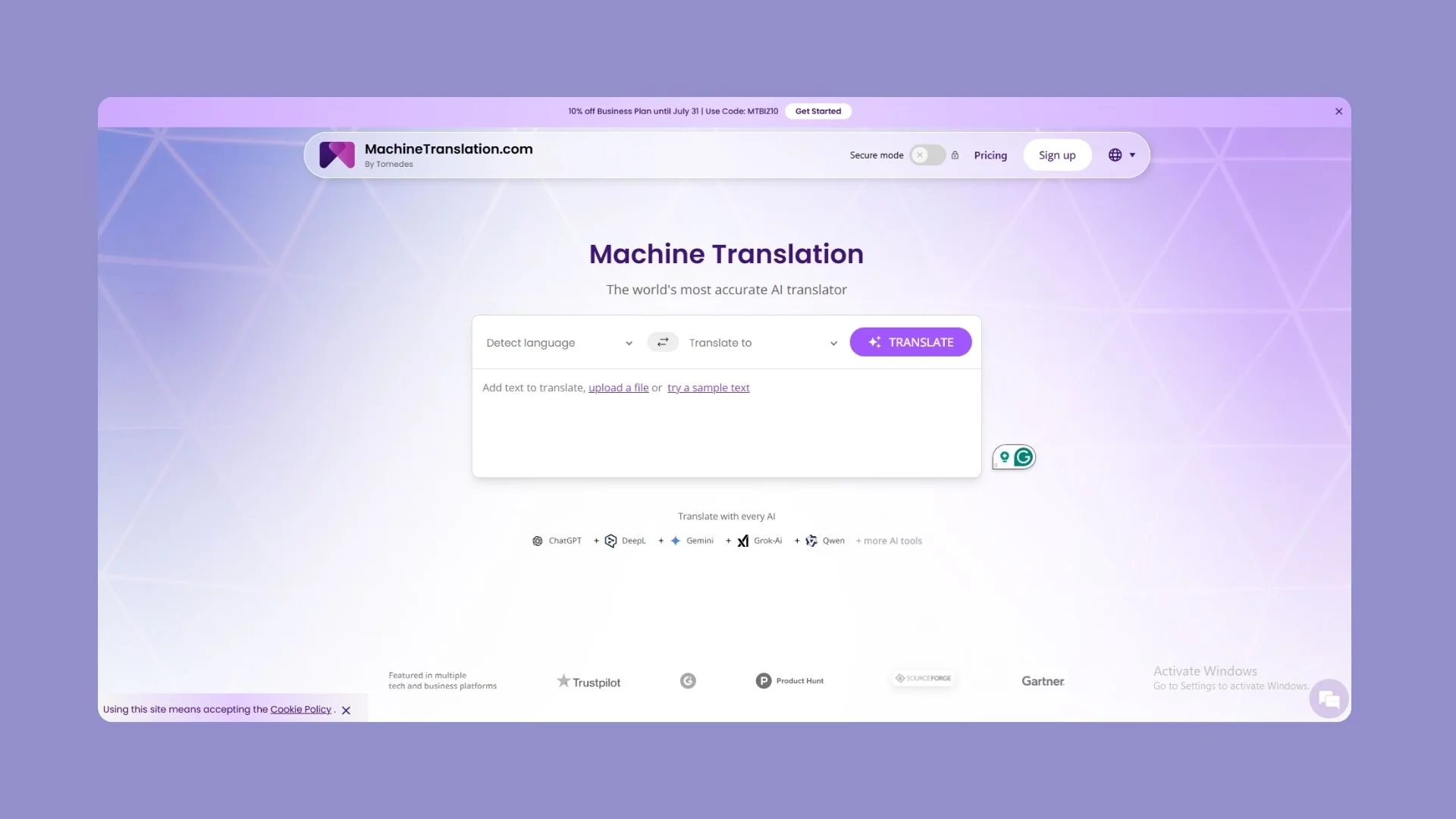Screen dimensions: 1456x819
Task: Select the ChatGPT AI icon
Action: pyautogui.click(x=538, y=541)
